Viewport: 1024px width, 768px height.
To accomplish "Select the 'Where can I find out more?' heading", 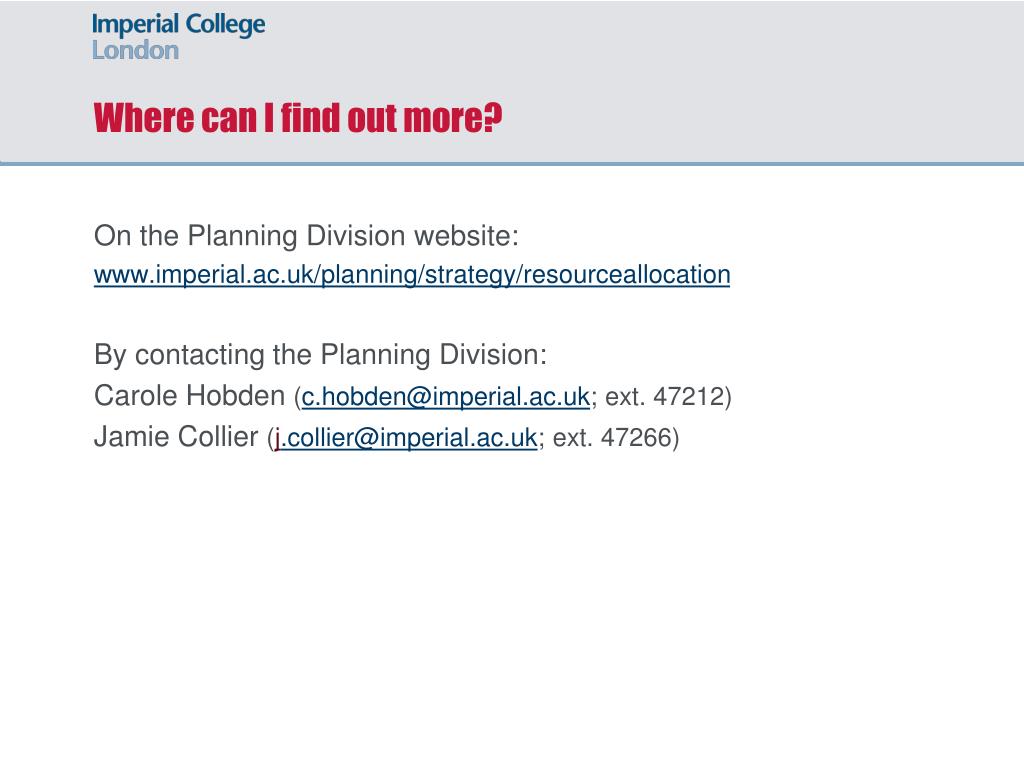I will (x=298, y=118).
